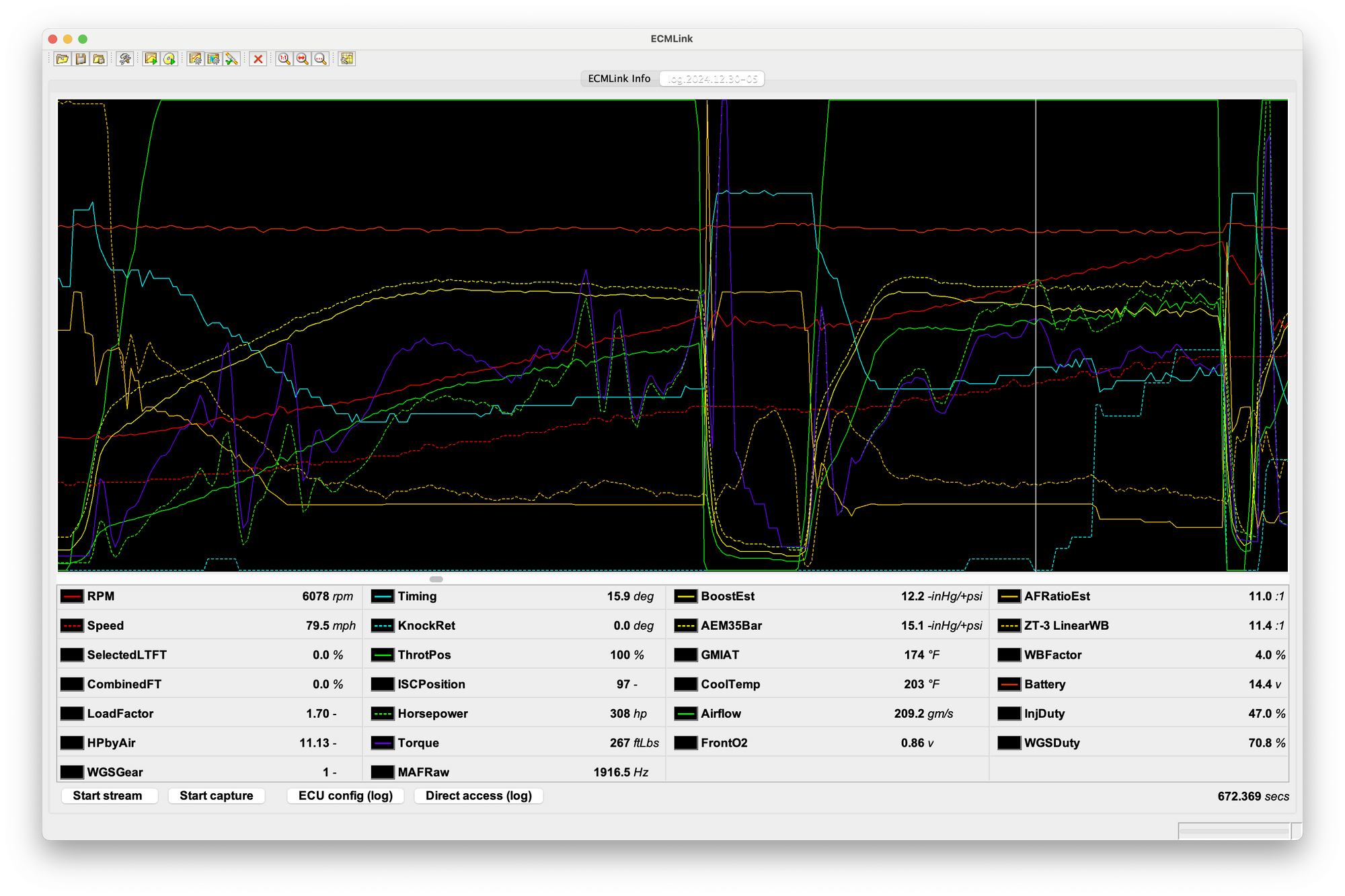Open the table wrench editor icon
Image resolution: width=1345 pixels, height=896 pixels.
(x=346, y=59)
